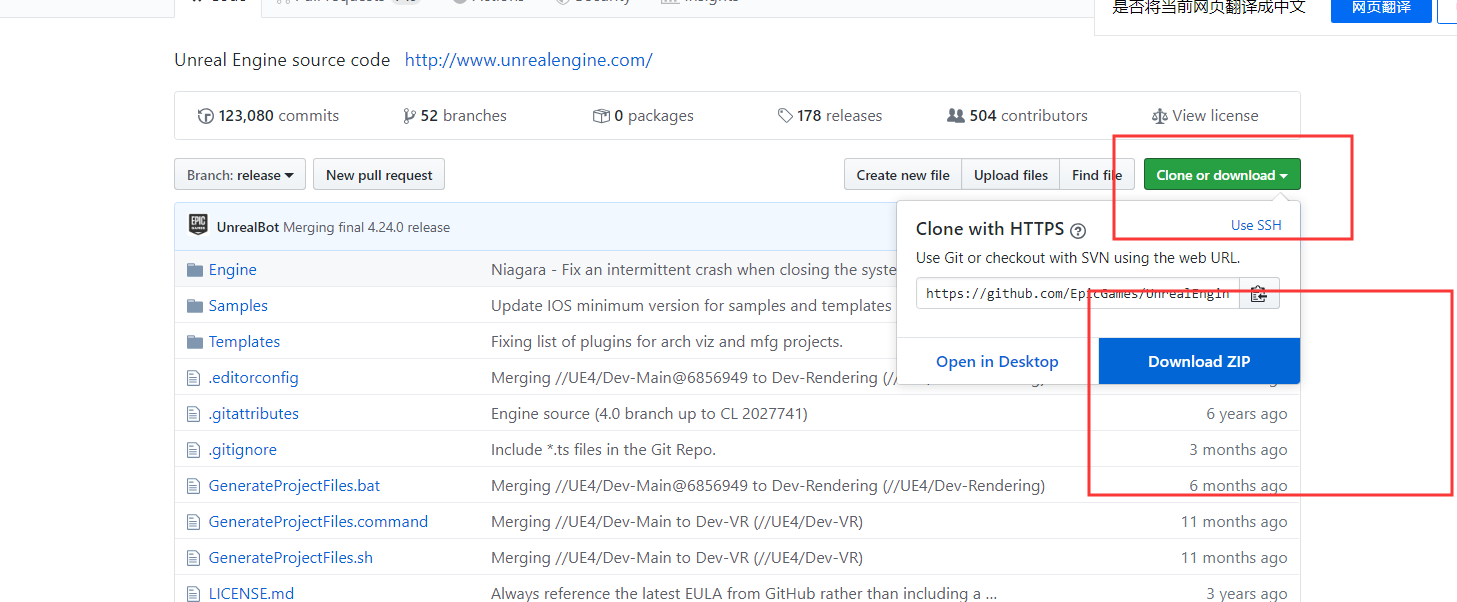Screen dimensions: 1457x602
Task: Click the Templates folder icon
Action: point(195,342)
